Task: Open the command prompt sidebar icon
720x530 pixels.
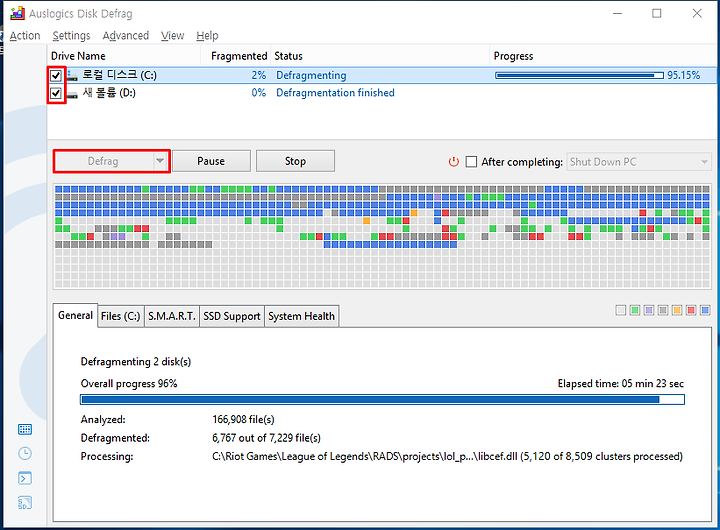Action: (25, 478)
